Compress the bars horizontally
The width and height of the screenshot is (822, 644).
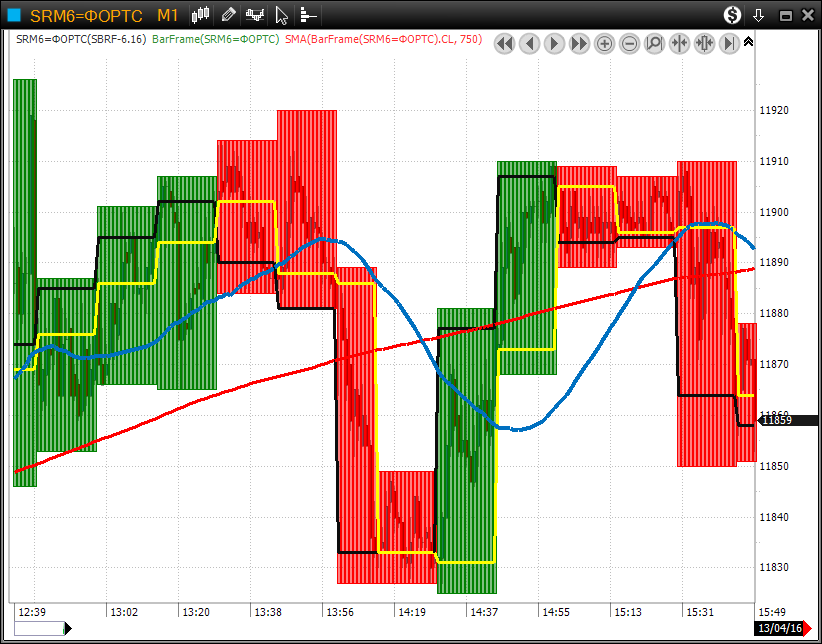coord(679,43)
